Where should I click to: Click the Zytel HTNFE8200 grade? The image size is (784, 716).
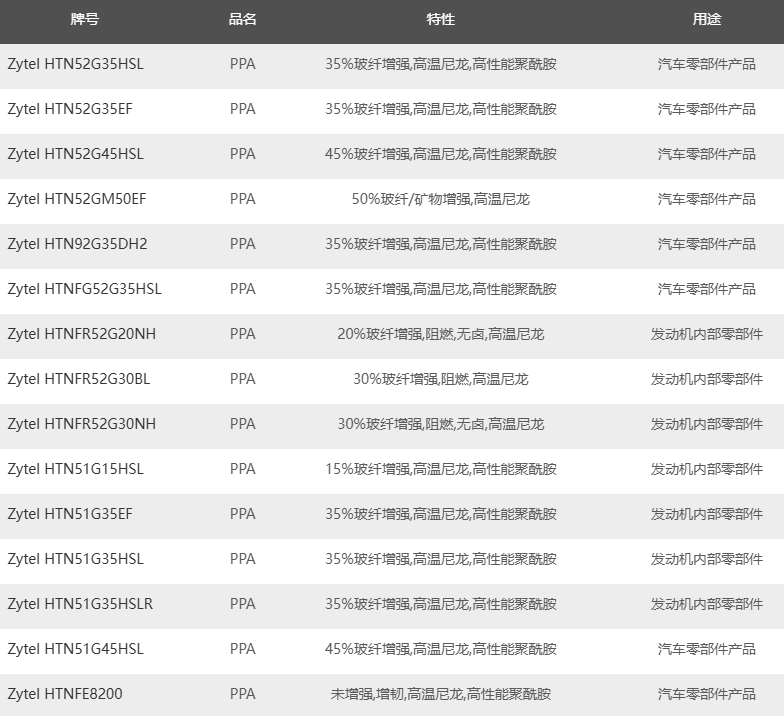(64, 694)
